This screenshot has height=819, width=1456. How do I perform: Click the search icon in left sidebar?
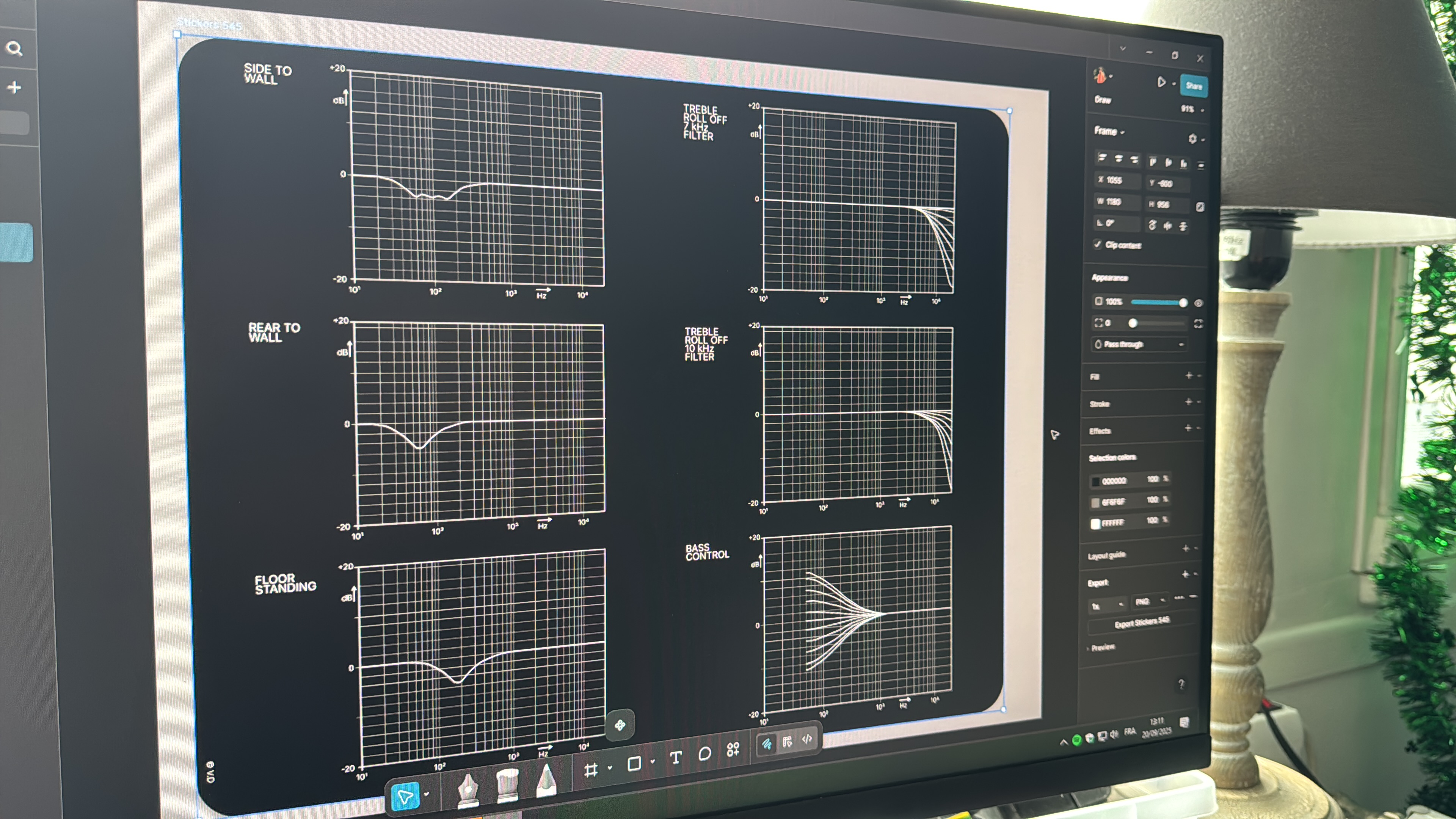14,49
